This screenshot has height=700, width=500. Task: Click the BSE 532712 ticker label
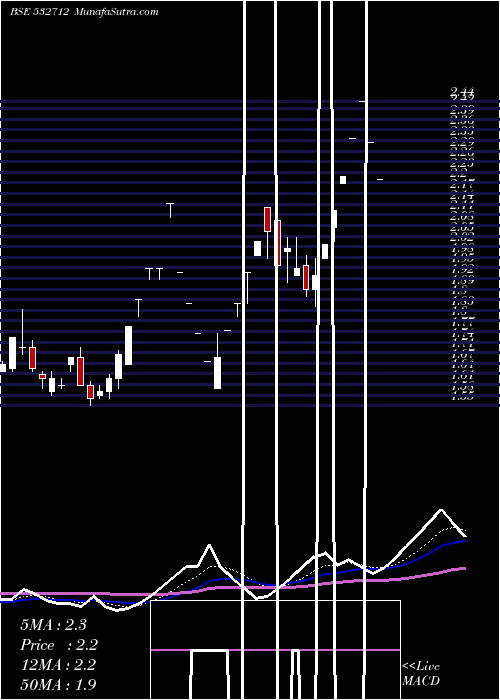39,12
